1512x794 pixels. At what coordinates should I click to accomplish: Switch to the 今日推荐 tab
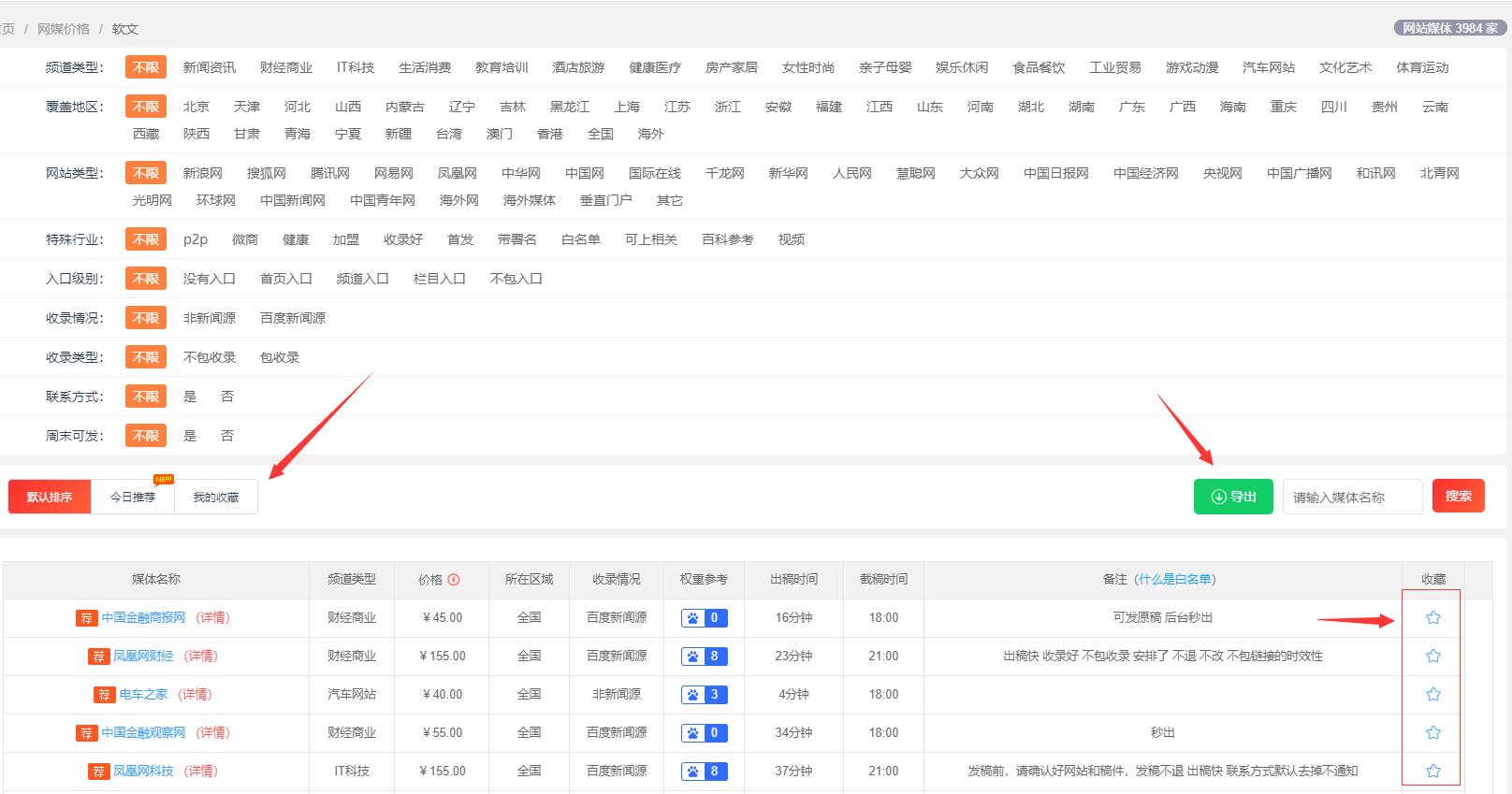pyautogui.click(x=133, y=497)
